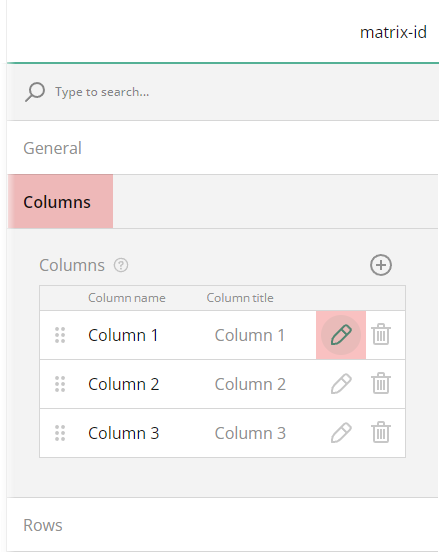
Task: Delete Column 1 with the trash icon
Action: click(381, 334)
